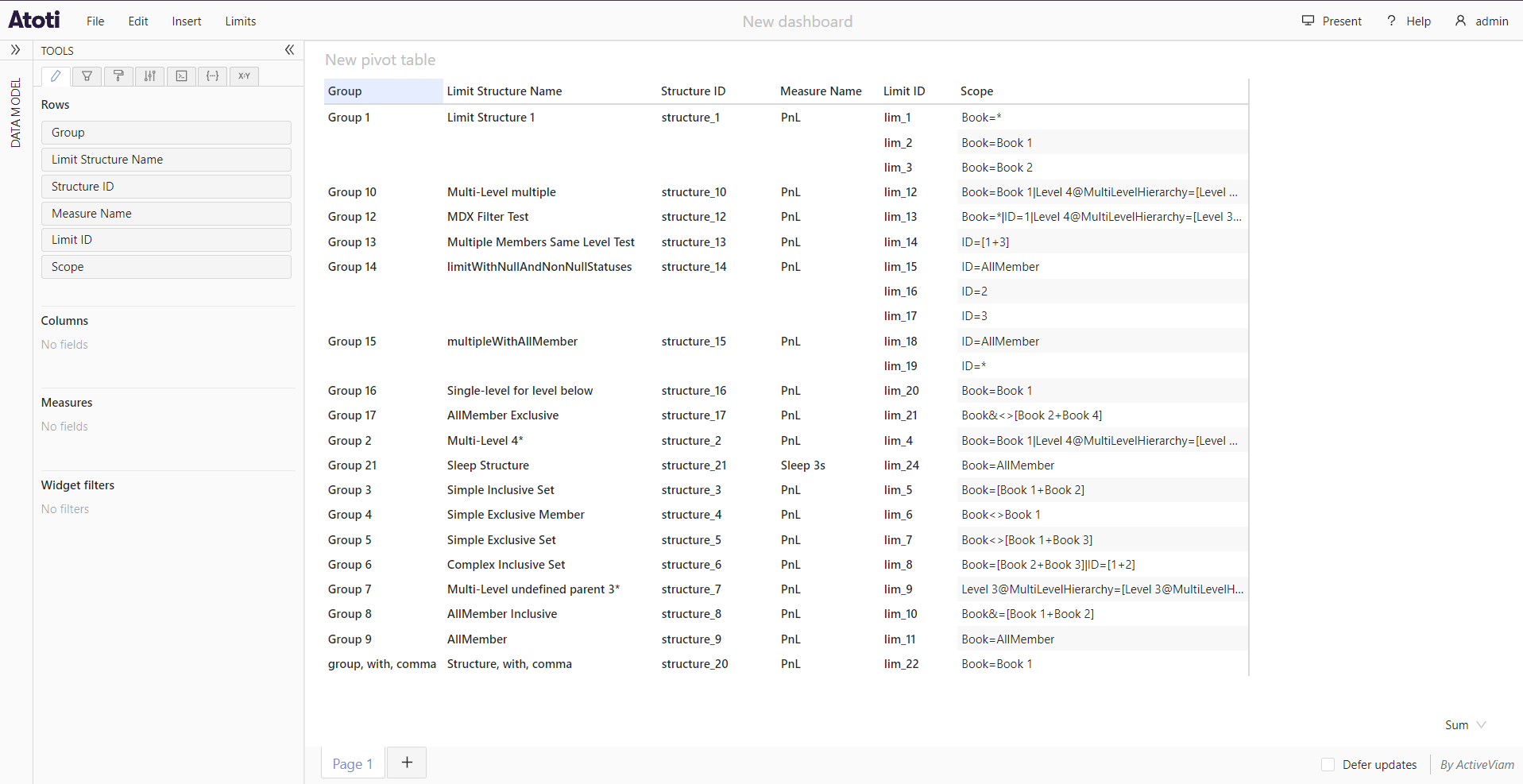
Task: Select the Scope field in Rows
Action: pyautogui.click(x=166, y=267)
